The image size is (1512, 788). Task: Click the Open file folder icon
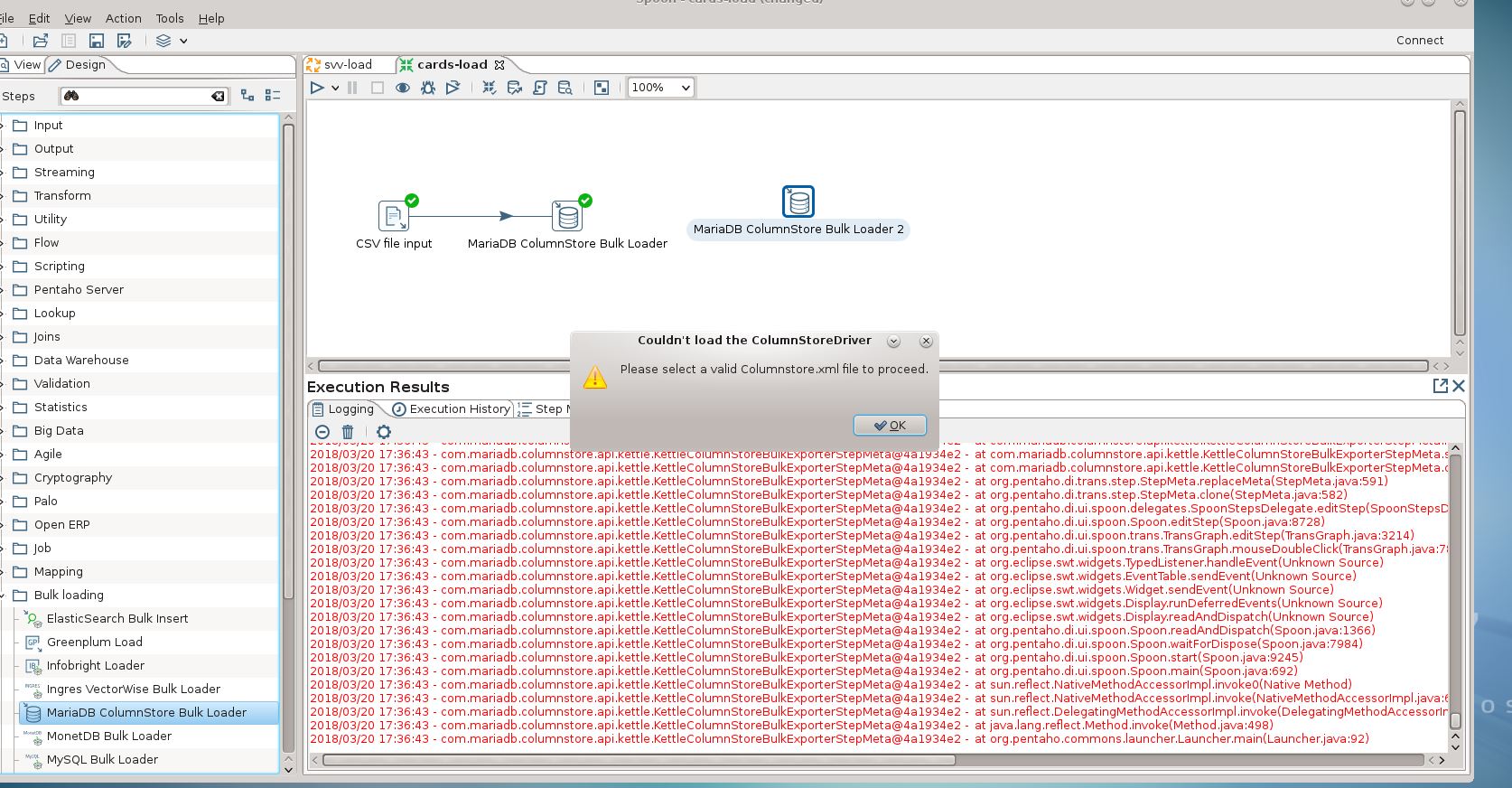[x=41, y=41]
